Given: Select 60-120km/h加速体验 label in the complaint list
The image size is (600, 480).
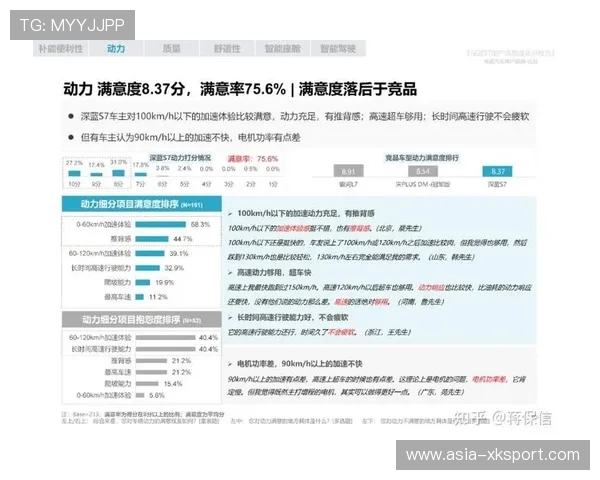Looking at the screenshot, I should 100,338.
